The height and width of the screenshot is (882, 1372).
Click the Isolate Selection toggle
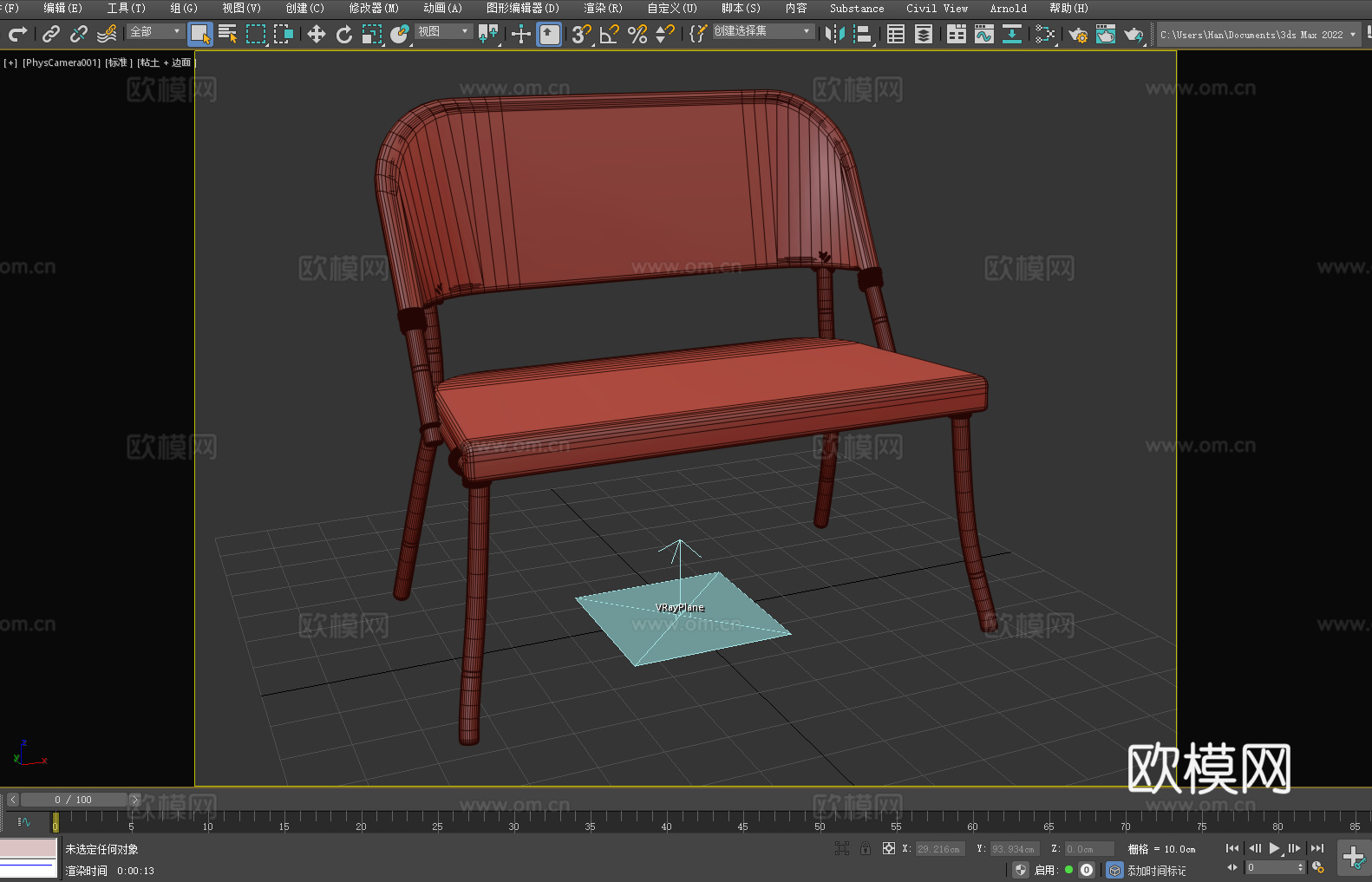pyautogui.click(x=841, y=848)
